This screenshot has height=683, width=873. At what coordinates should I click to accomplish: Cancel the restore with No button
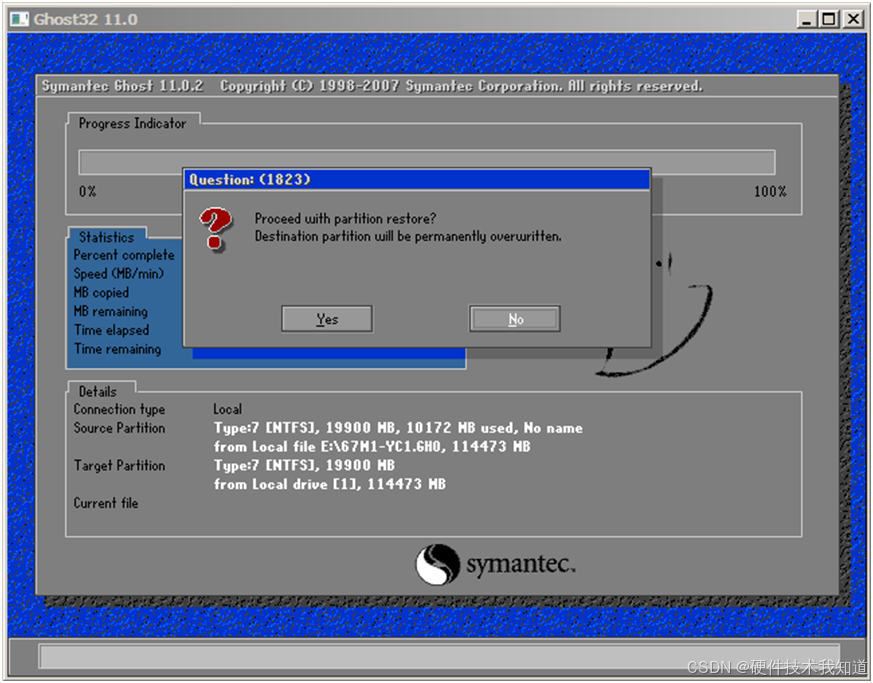(x=515, y=319)
